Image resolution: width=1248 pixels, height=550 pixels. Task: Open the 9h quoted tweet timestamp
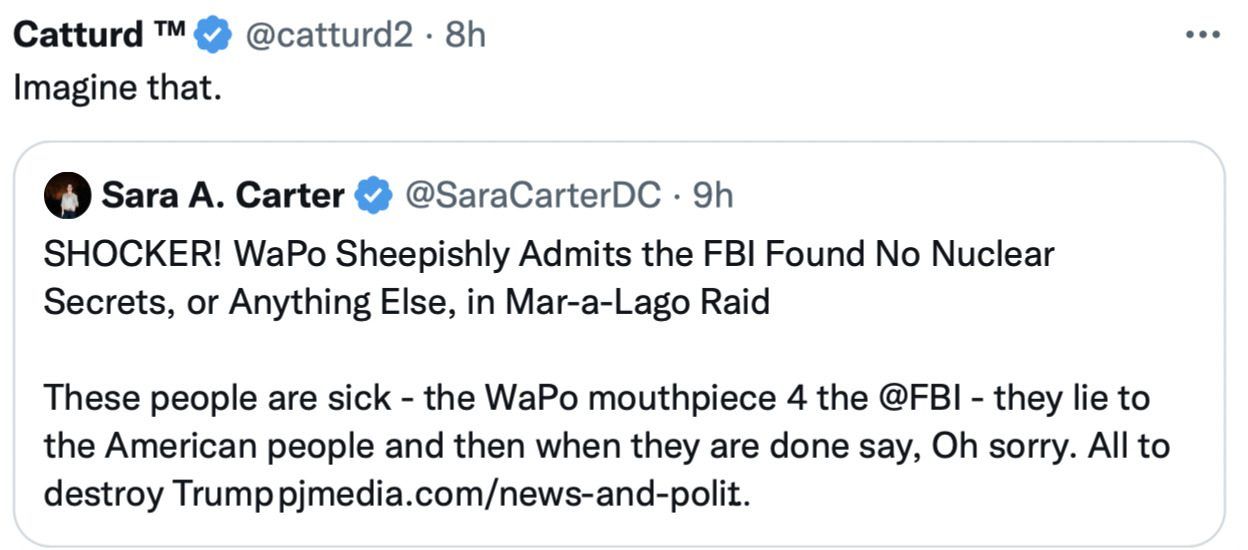coord(713,196)
